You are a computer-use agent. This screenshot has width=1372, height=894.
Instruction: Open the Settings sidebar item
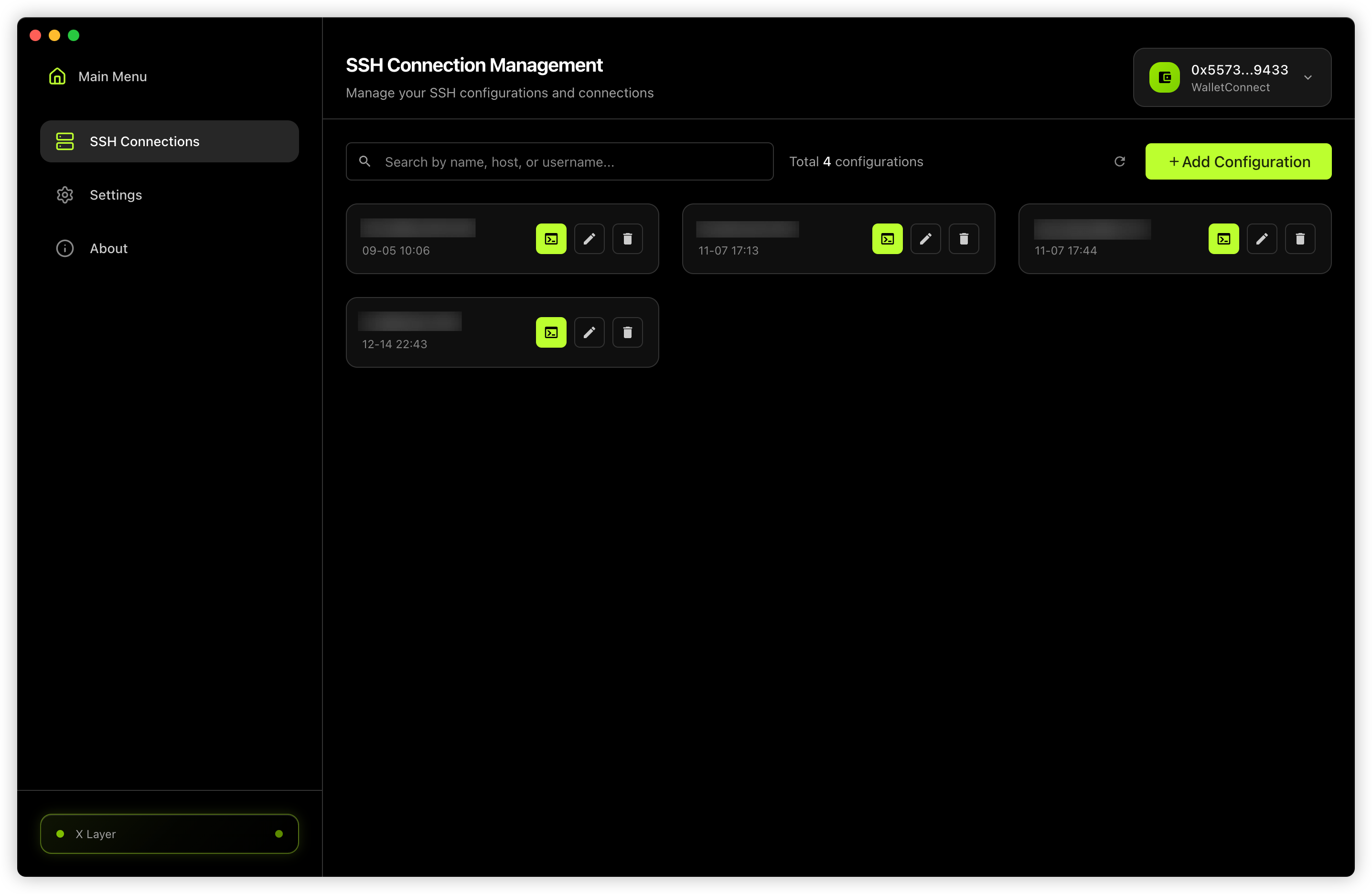click(x=115, y=195)
